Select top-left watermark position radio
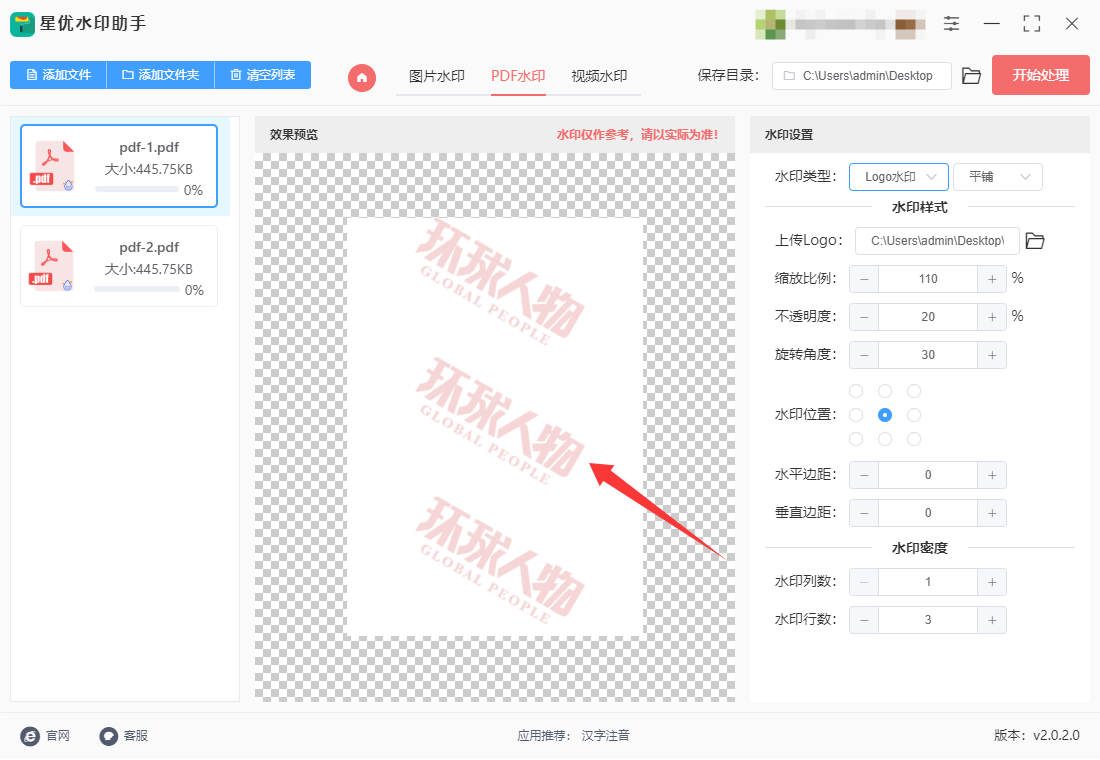The width and height of the screenshot is (1100, 760). pos(856,391)
